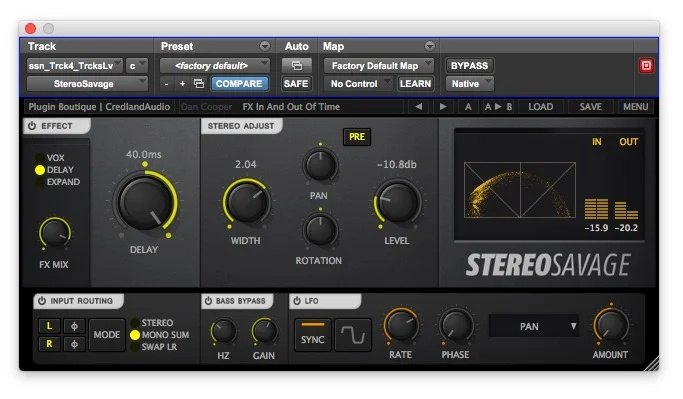The height and width of the screenshot is (399, 683).
Task: Select STEREO input routing
Action: [152, 323]
